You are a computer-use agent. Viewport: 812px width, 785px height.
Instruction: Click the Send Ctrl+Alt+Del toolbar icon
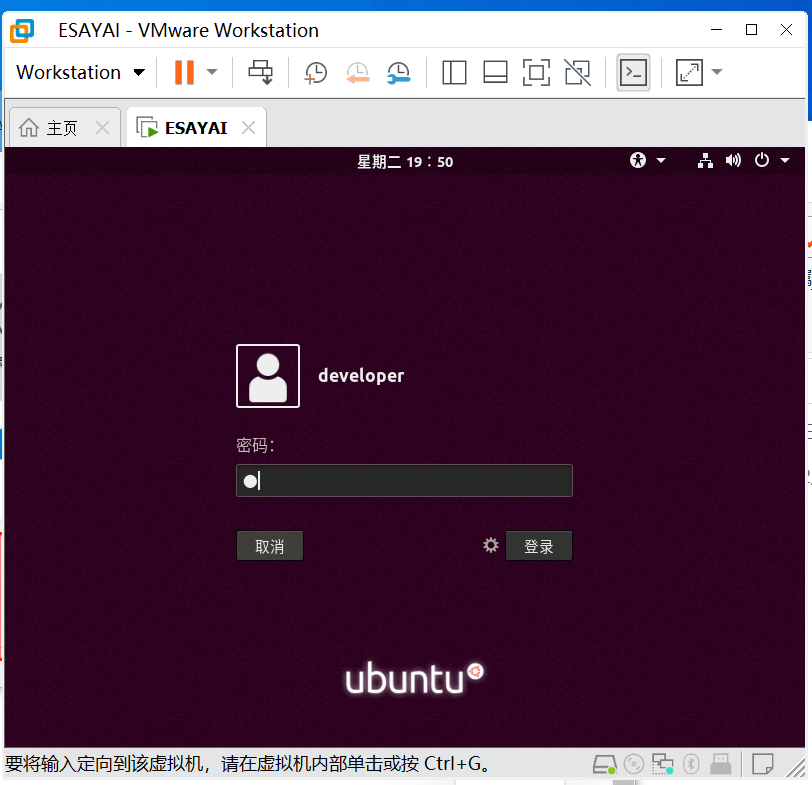coord(260,72)
